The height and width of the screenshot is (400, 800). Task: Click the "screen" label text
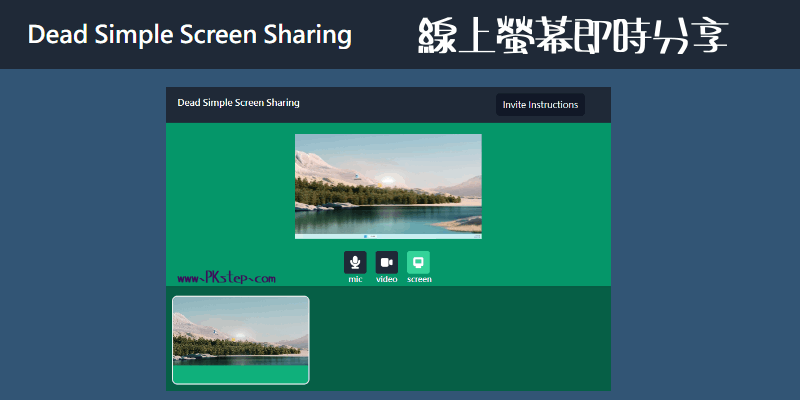[x=419, y=279]
